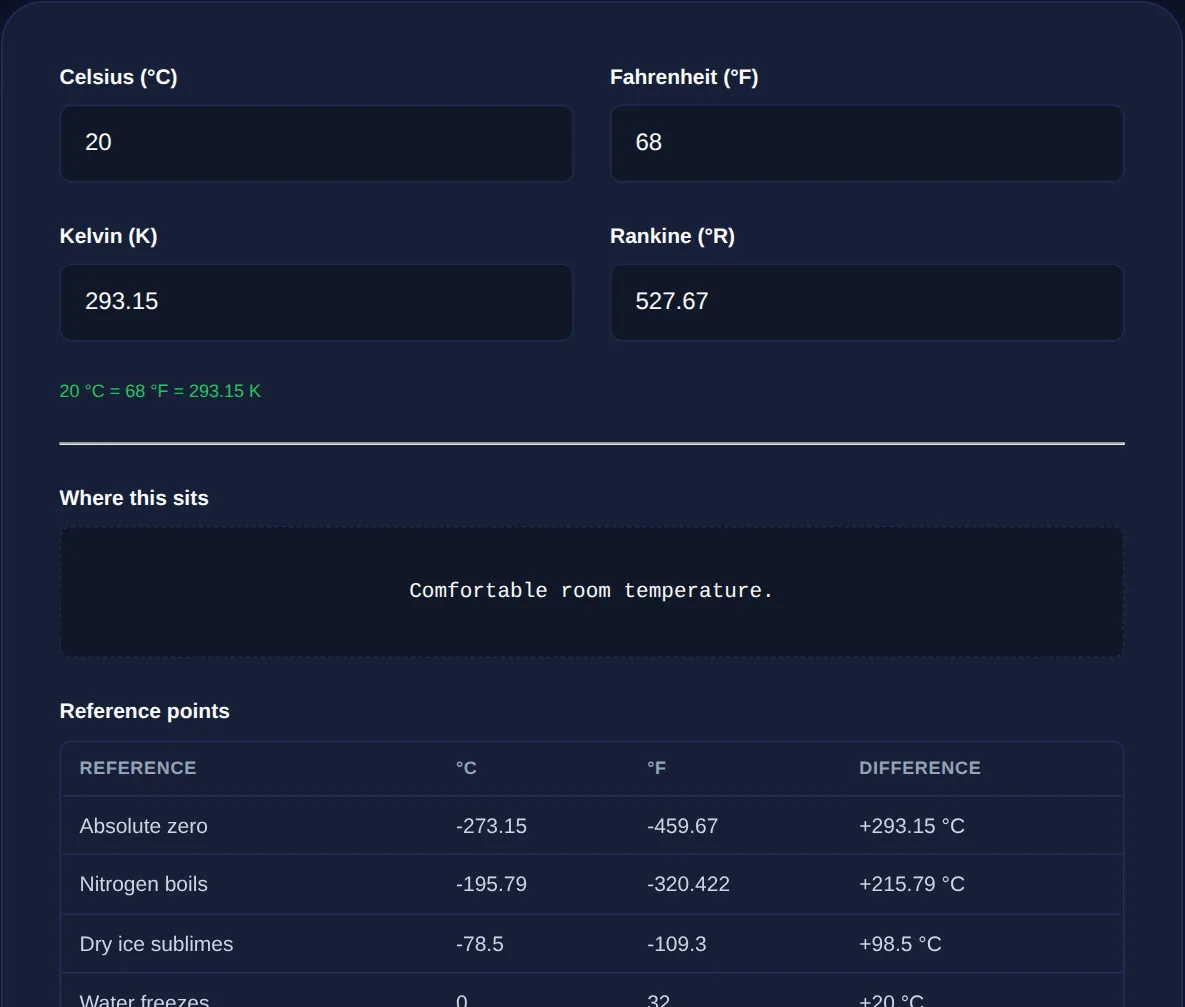The image size is (1185, 1007).
Task: Select the Nitrogen boils row name
Action: (144, 884)
